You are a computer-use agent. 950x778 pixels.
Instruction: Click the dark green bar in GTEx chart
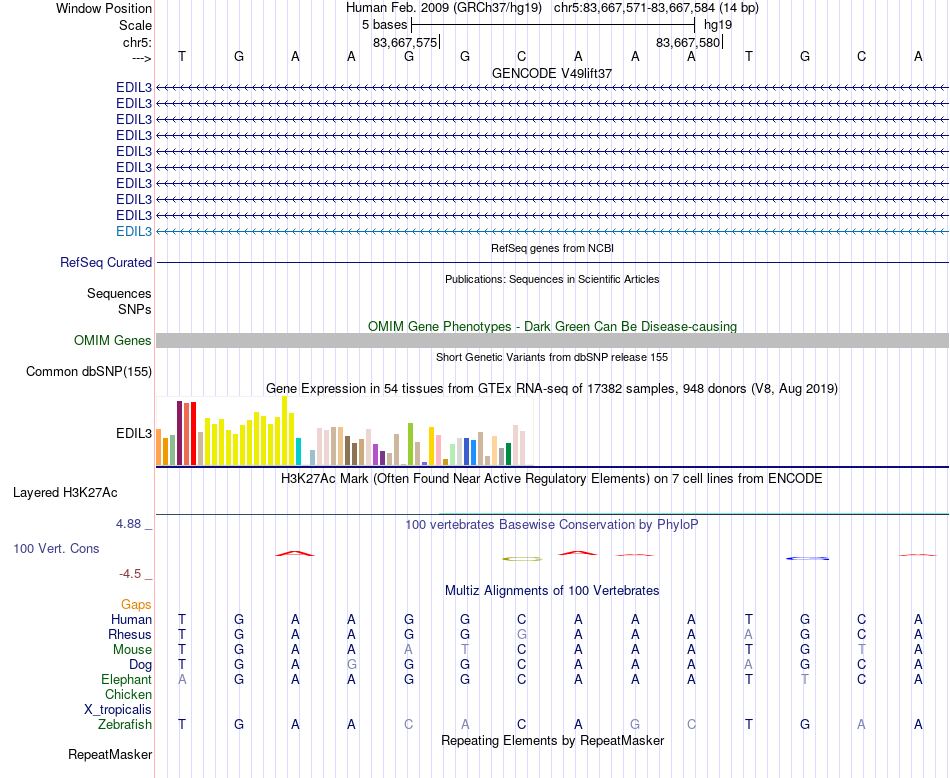tap(508, 454)
